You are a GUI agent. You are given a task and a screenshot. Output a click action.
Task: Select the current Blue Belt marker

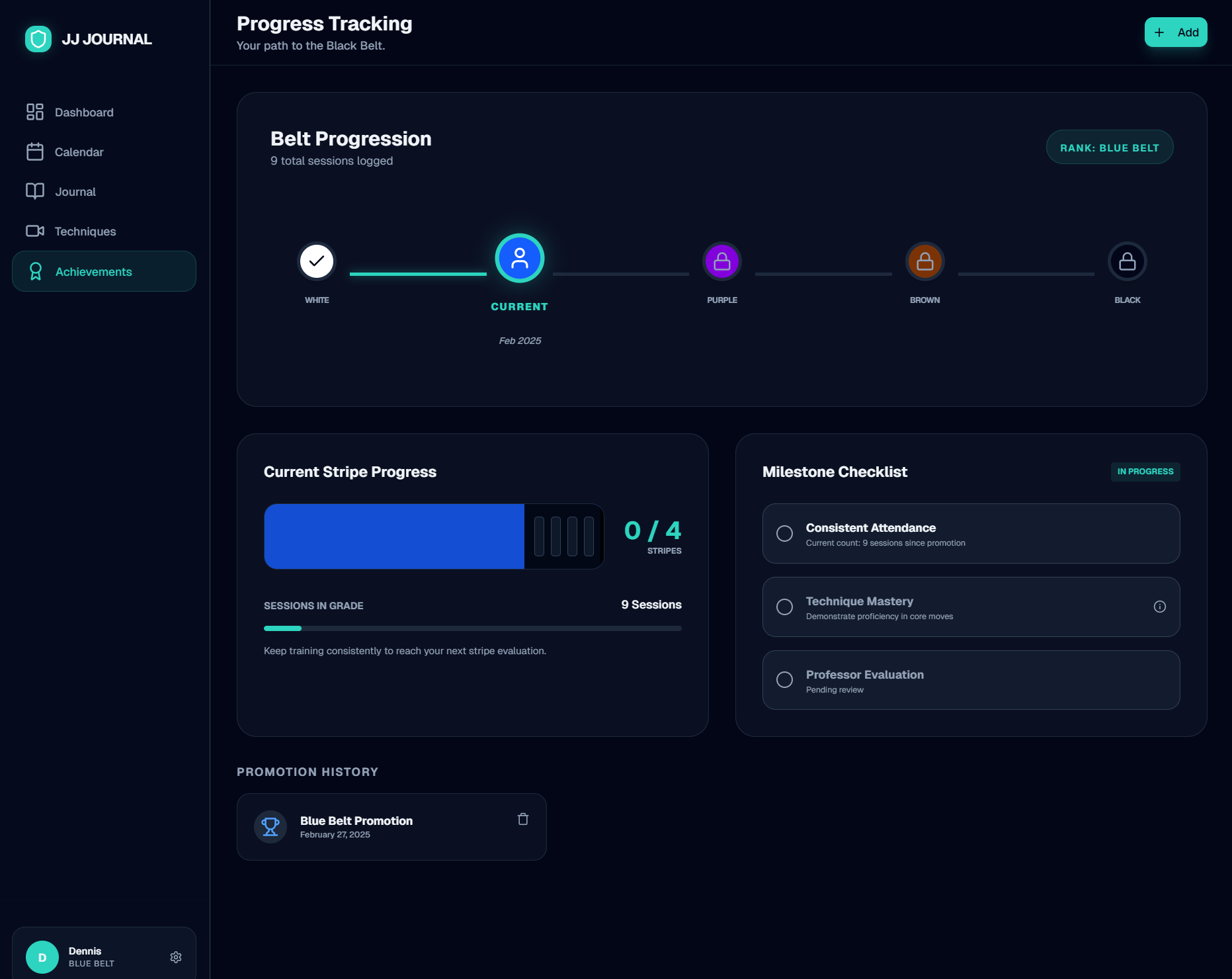519,259
